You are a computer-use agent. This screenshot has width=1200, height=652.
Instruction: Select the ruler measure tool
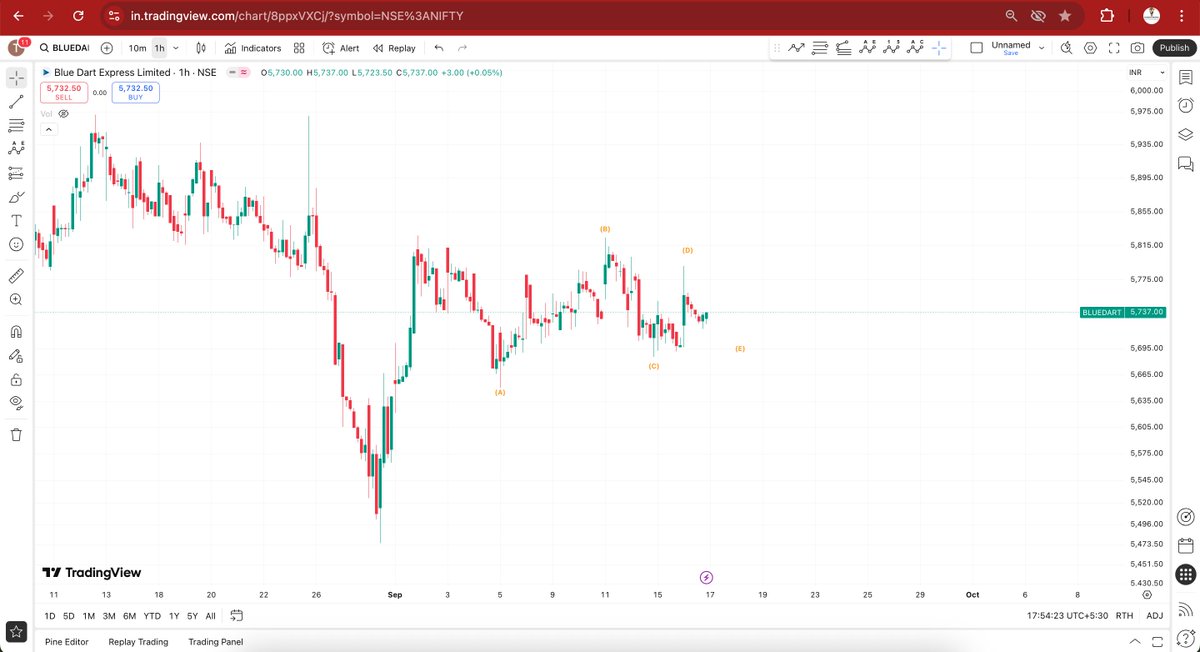click(x=16, y=275)
